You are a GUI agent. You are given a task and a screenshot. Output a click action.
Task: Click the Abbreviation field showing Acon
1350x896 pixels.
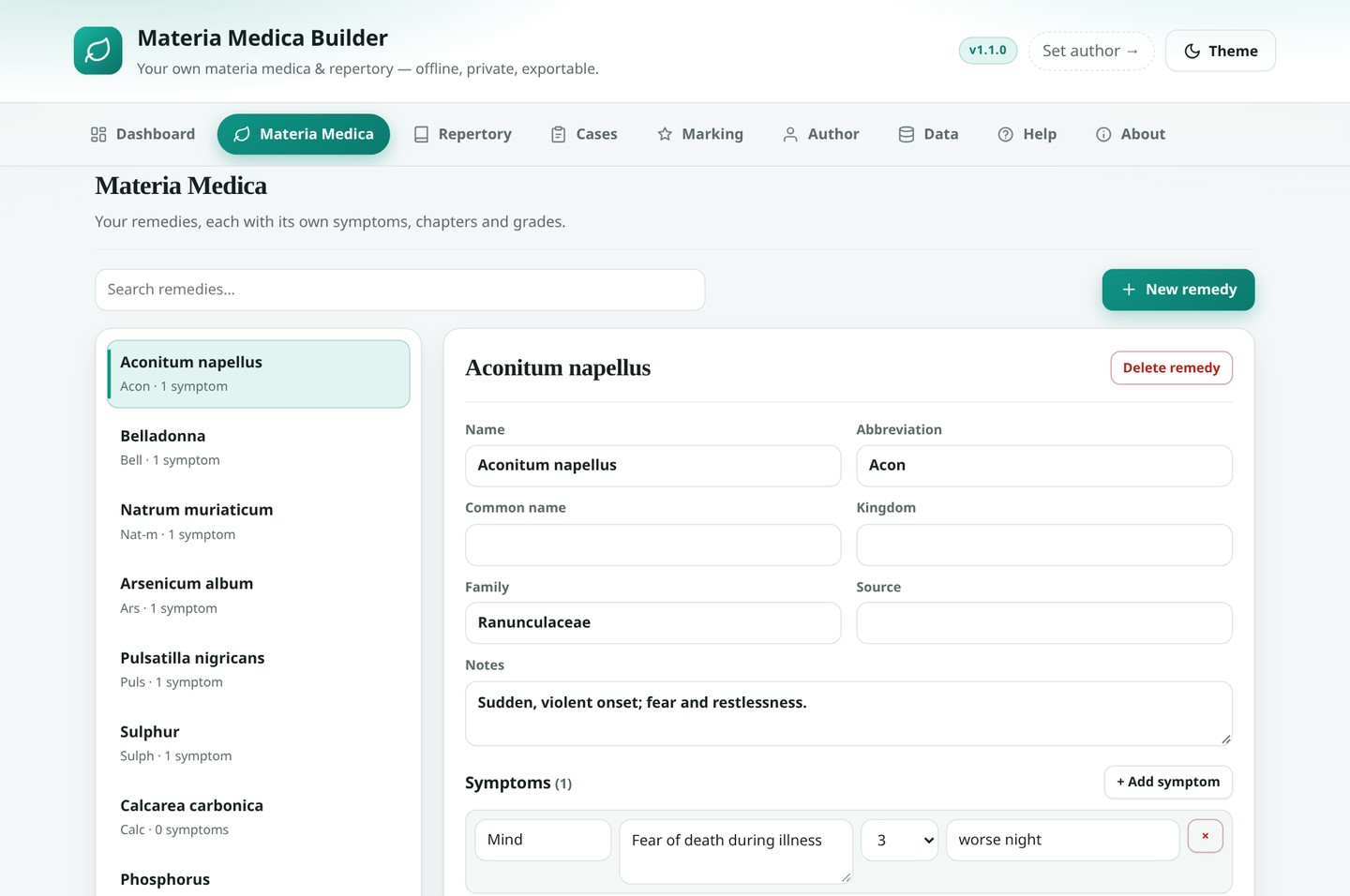(x=1044, y=466)
